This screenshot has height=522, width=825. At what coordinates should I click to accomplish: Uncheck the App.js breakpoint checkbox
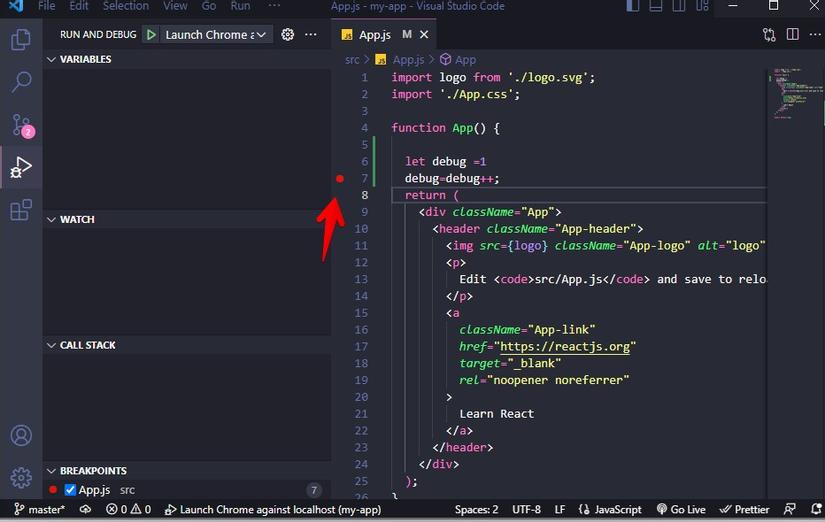[x=70, y=490]
